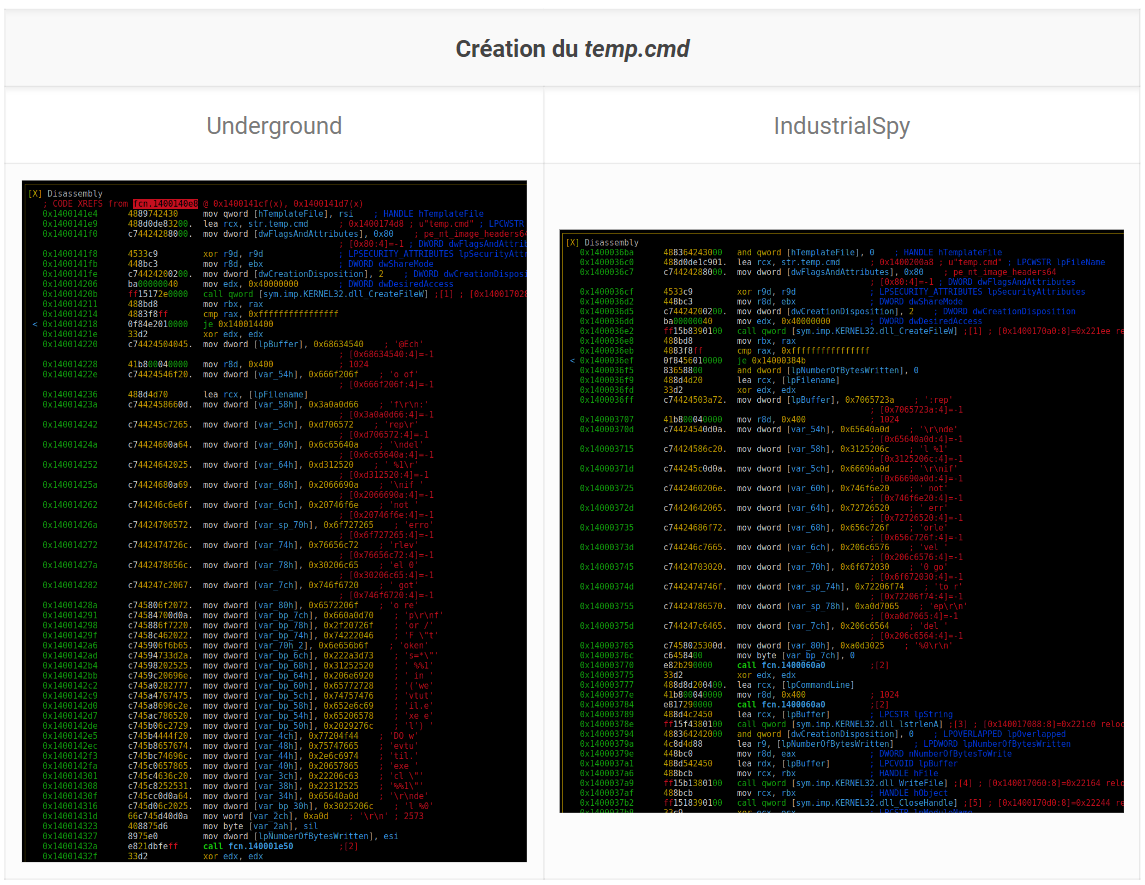Select address 0x140003765 in IndustrialSpy listing

tap(606, 646)
